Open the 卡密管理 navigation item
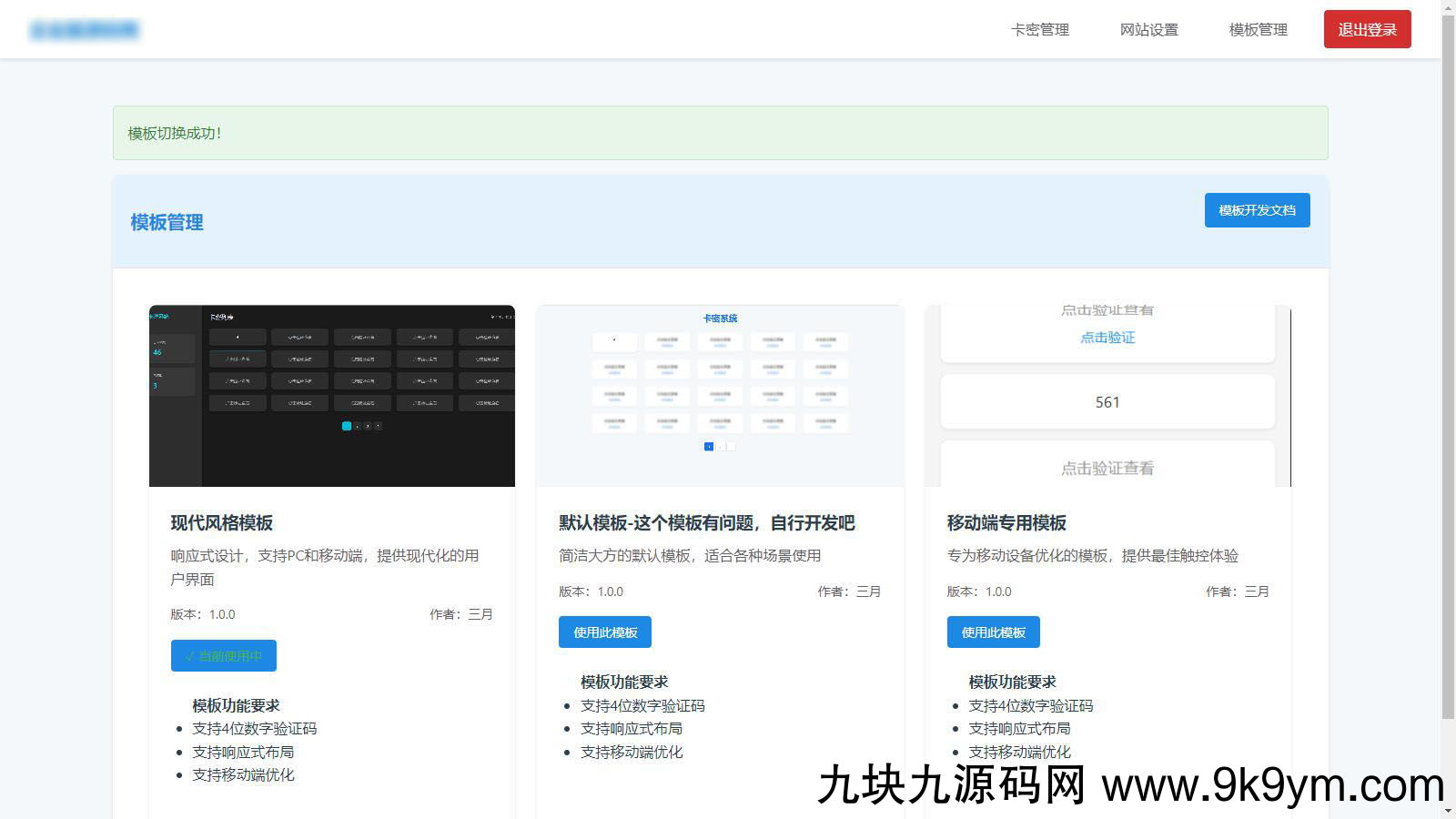Screen dimensions: 1456x819 pyautogui.click(x=1039, y=30)
